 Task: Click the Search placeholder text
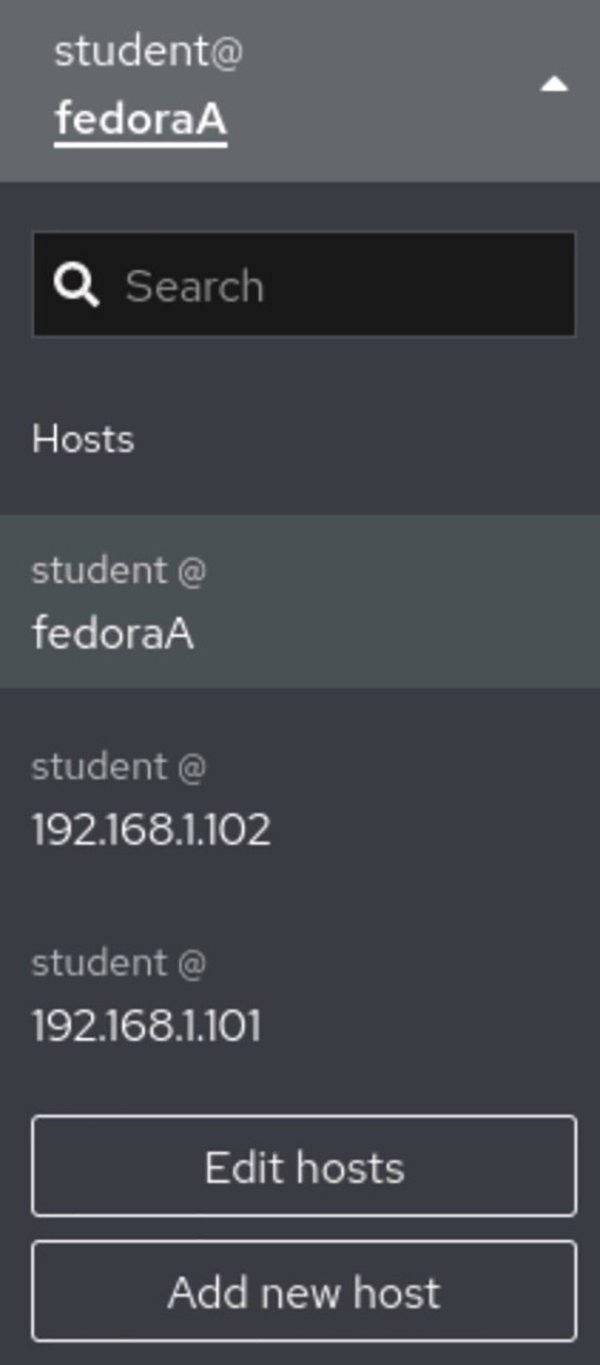click(194, 287)
